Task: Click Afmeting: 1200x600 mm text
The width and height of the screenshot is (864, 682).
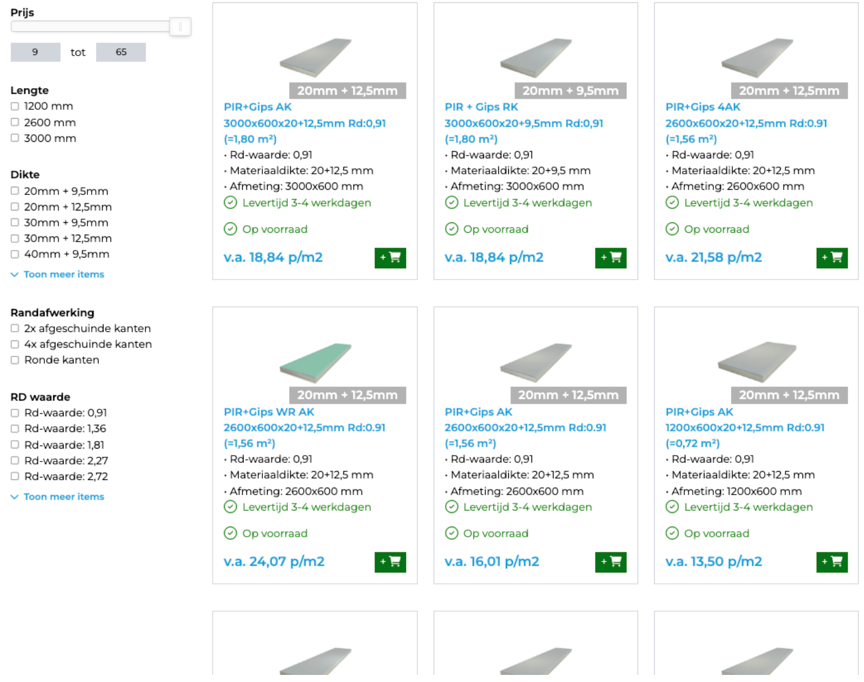Action: [x=736, y=491]
